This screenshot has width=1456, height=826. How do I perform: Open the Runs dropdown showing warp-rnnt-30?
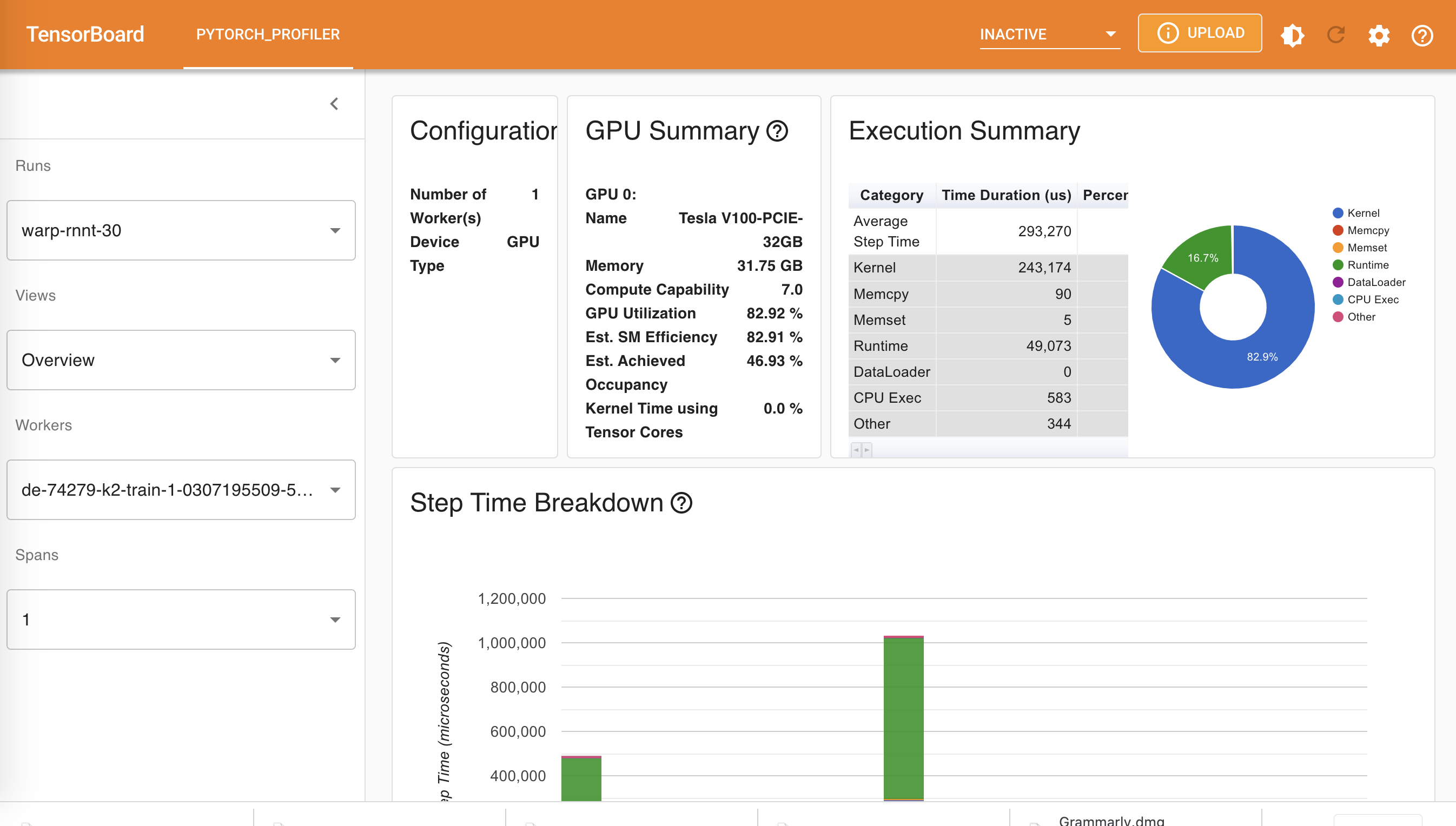pyautogui.click(x=181, y=230)
